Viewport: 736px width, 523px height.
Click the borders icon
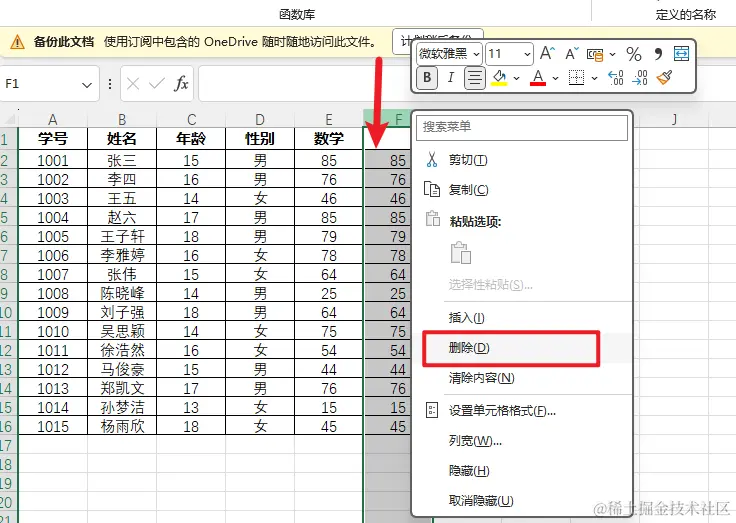coord(576,77)
